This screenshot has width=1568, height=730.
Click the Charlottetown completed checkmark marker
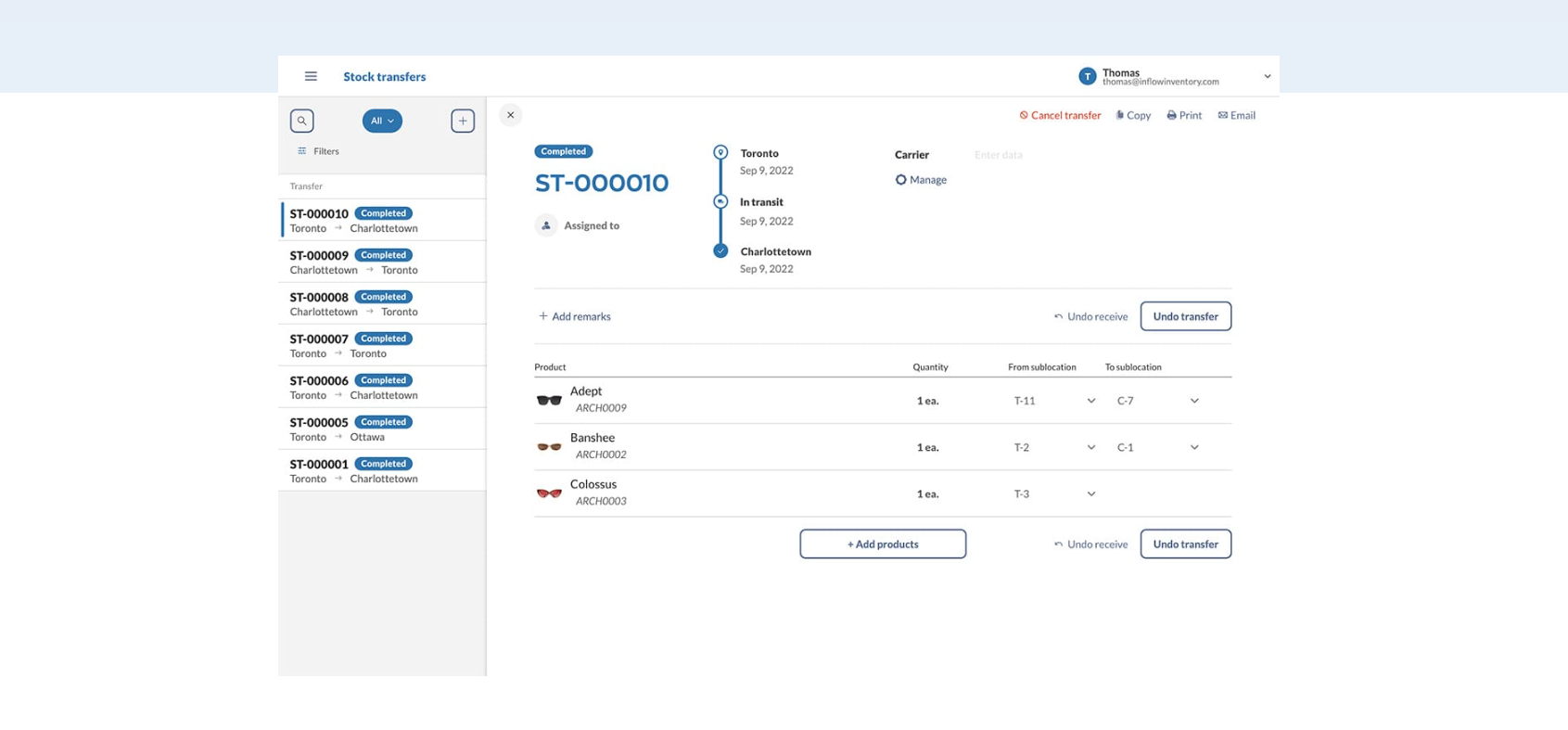tap(720, 250)
